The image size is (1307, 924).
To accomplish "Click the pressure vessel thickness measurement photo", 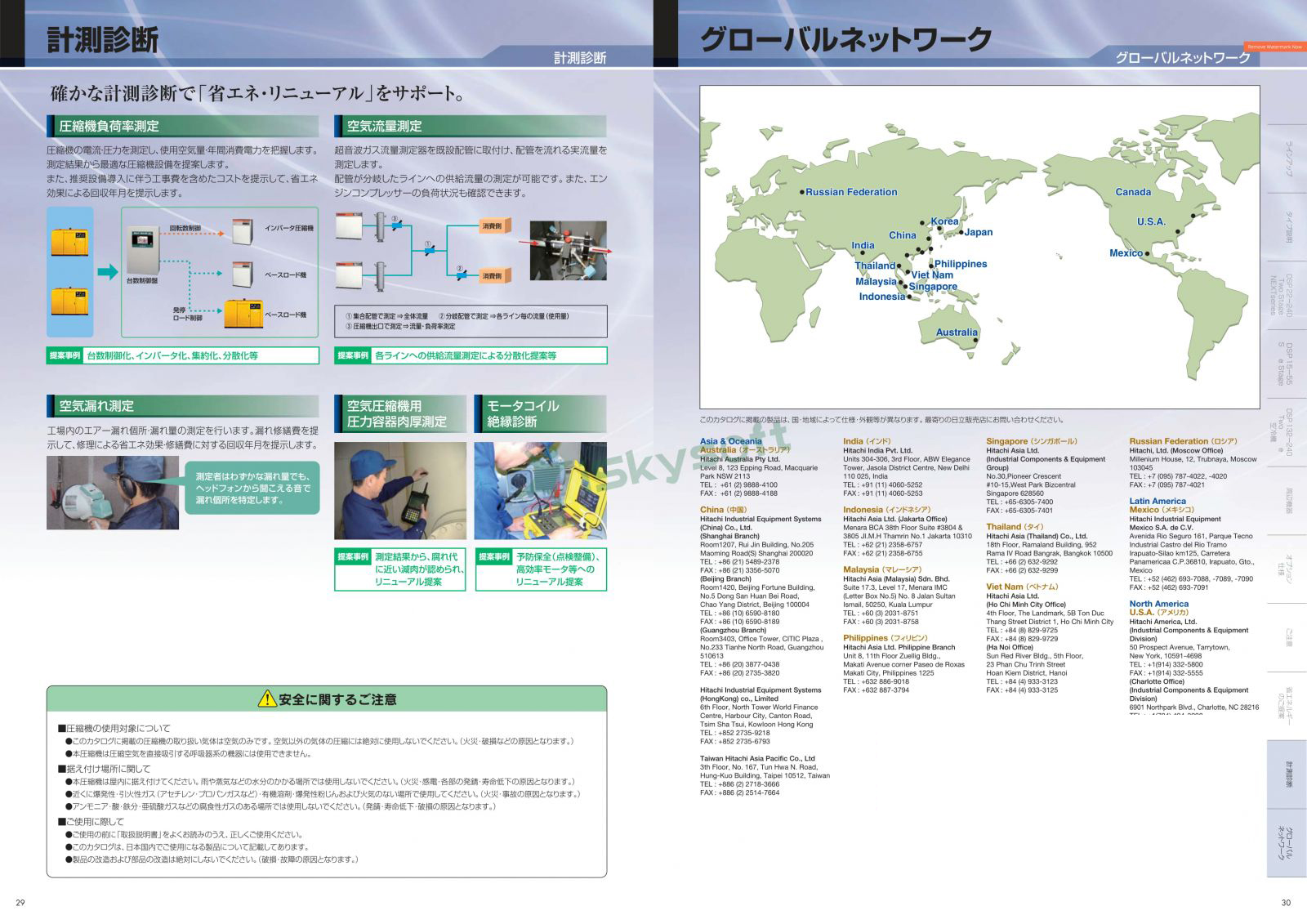I will click(x=400, y=490).
